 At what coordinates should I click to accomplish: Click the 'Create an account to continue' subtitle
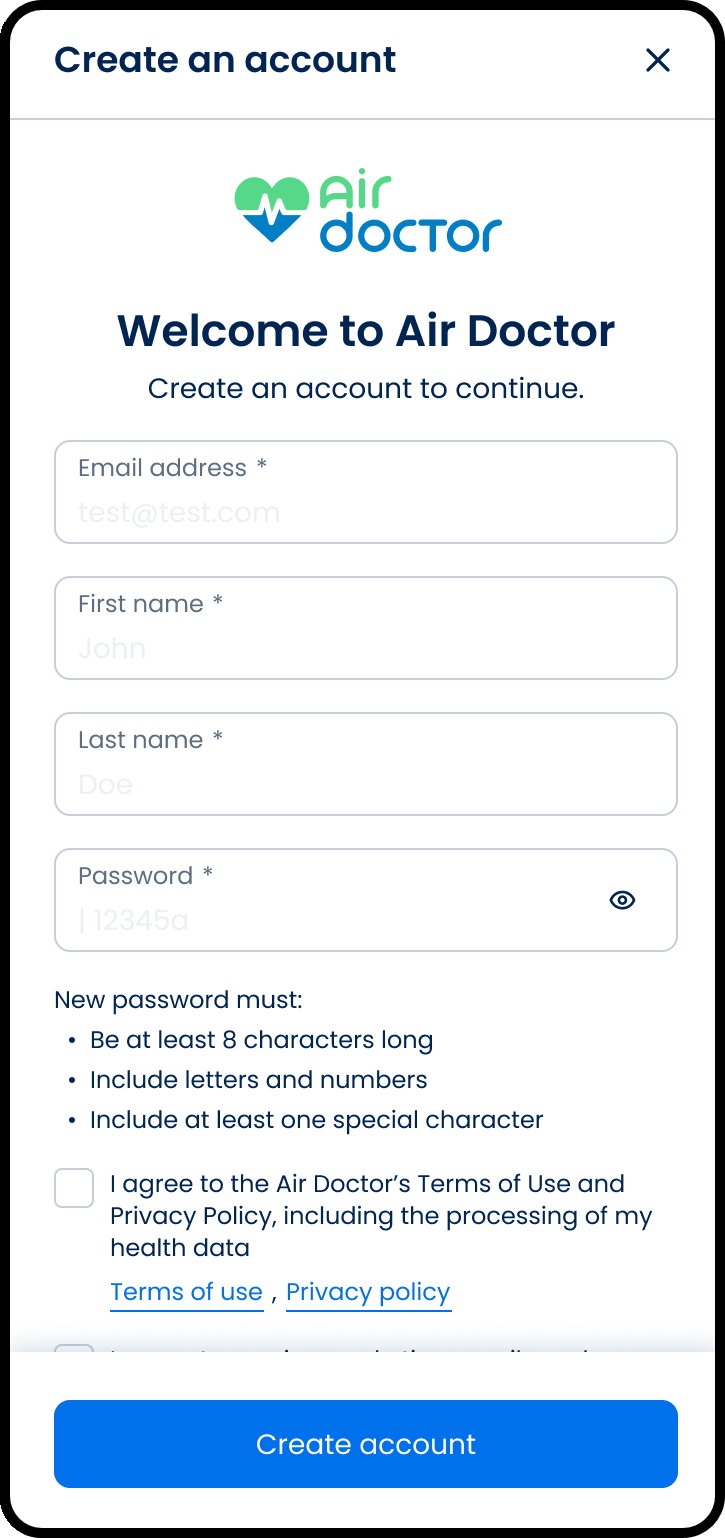(x=366, y=388)
